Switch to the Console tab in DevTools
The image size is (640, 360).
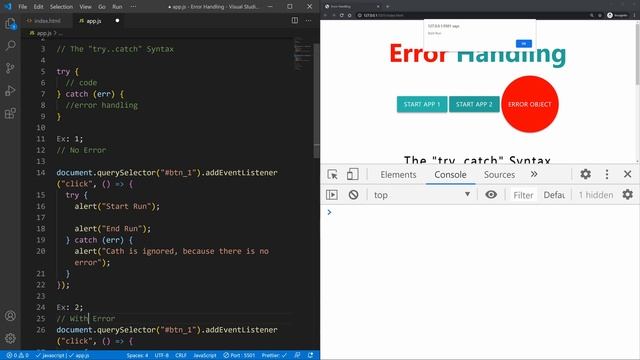pos(450,174)
